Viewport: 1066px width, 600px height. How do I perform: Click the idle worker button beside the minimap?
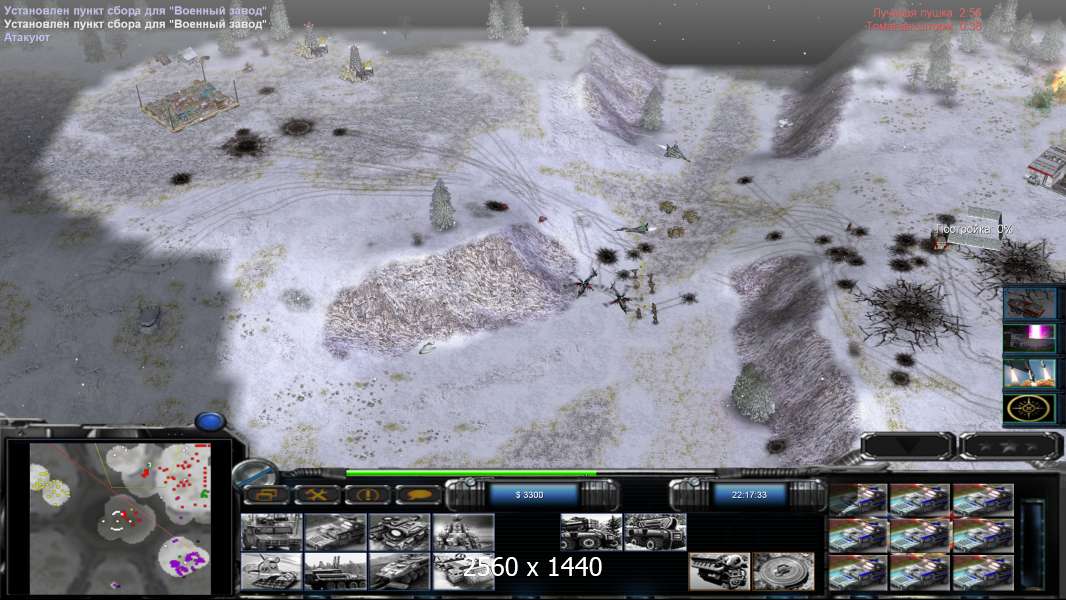click(x=267, y=495)
